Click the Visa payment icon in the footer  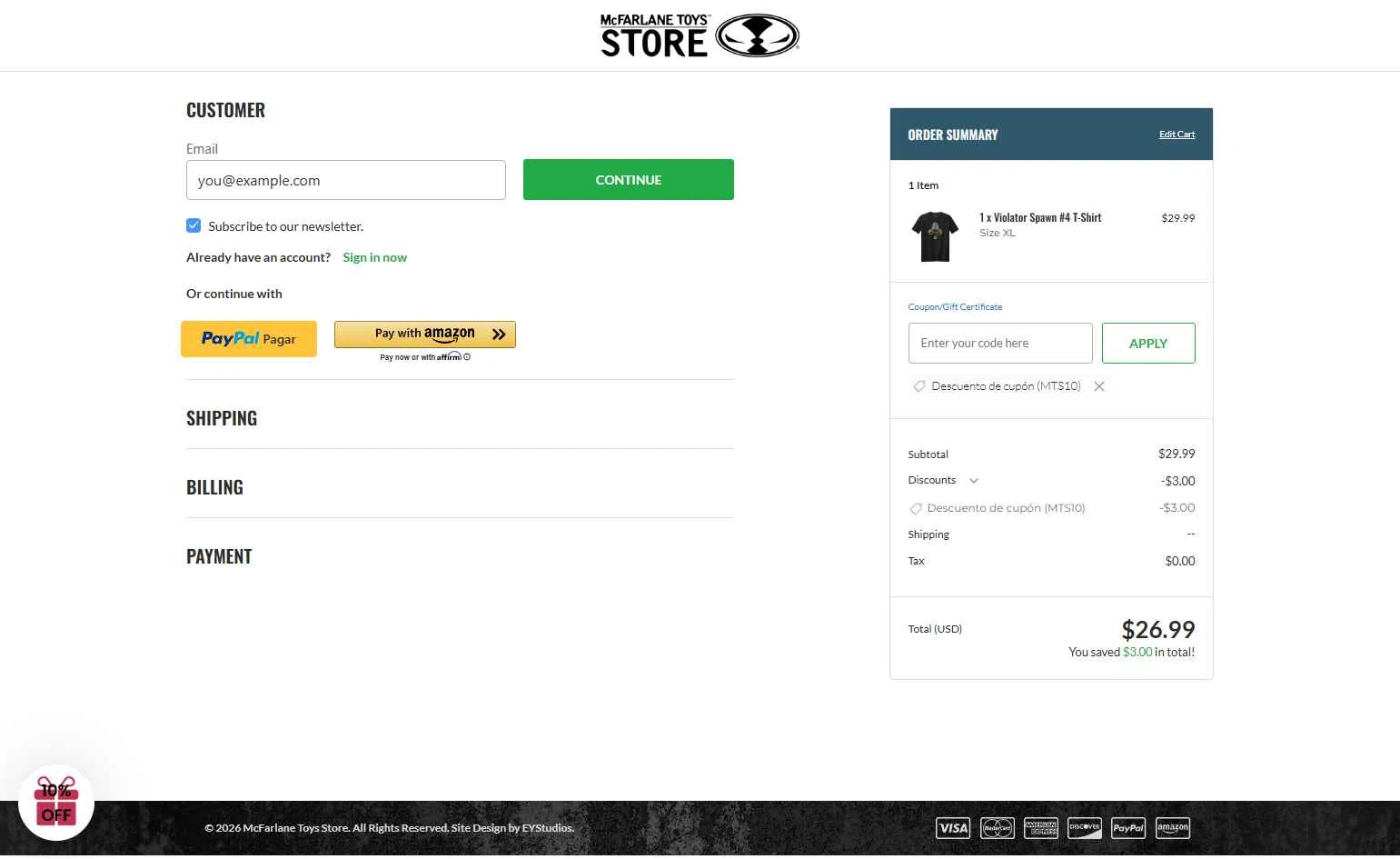point(953,828)
